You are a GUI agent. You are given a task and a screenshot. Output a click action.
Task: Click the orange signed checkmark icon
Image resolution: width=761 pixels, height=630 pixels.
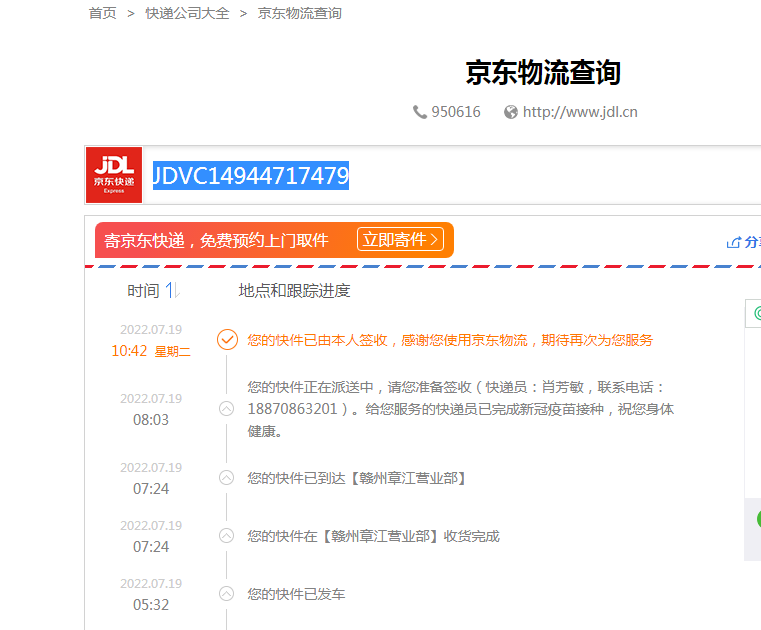(x=227, y=340)
